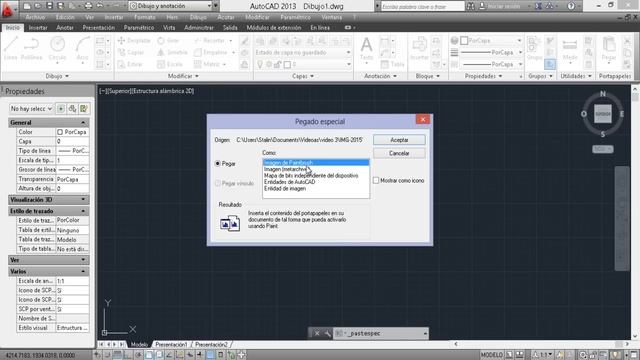Select the Polilínea tool

(x=31, y=48)
